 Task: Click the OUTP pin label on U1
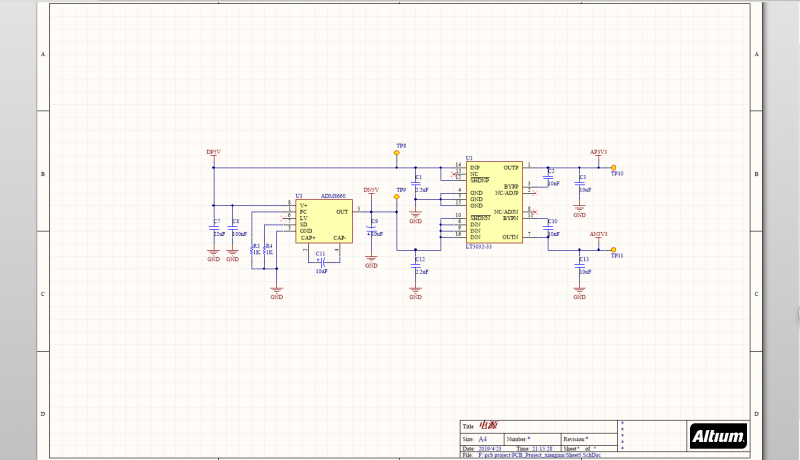(511, 168)
